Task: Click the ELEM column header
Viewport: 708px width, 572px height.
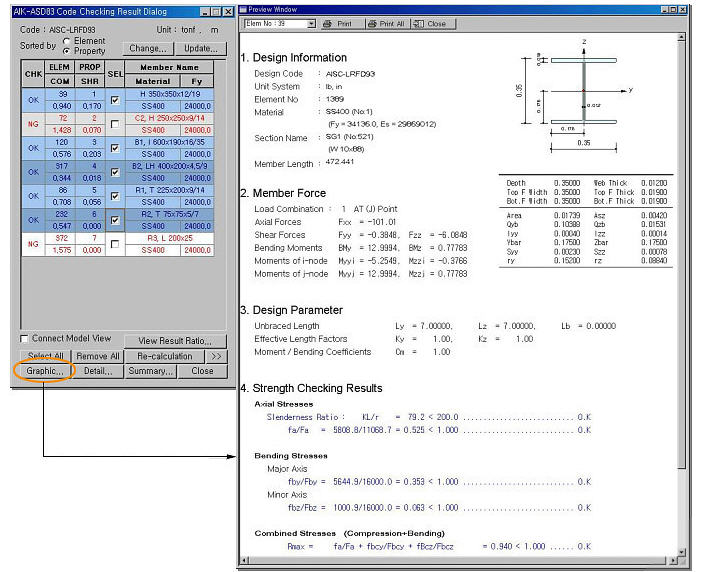Action: click(60, 67)
